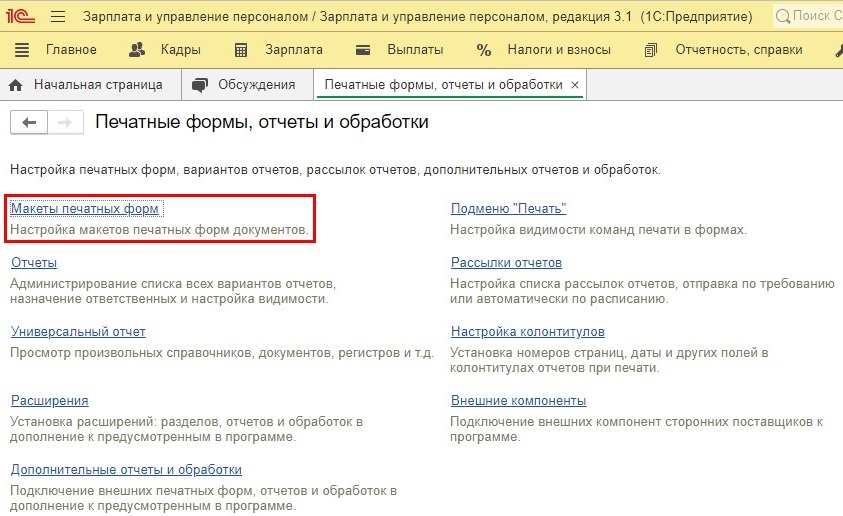The width and height of the screenshot is (843, 516).
Task: Click the Отчетность, справки documents icon
Action: pyautogui.click(x=651, y=50)
